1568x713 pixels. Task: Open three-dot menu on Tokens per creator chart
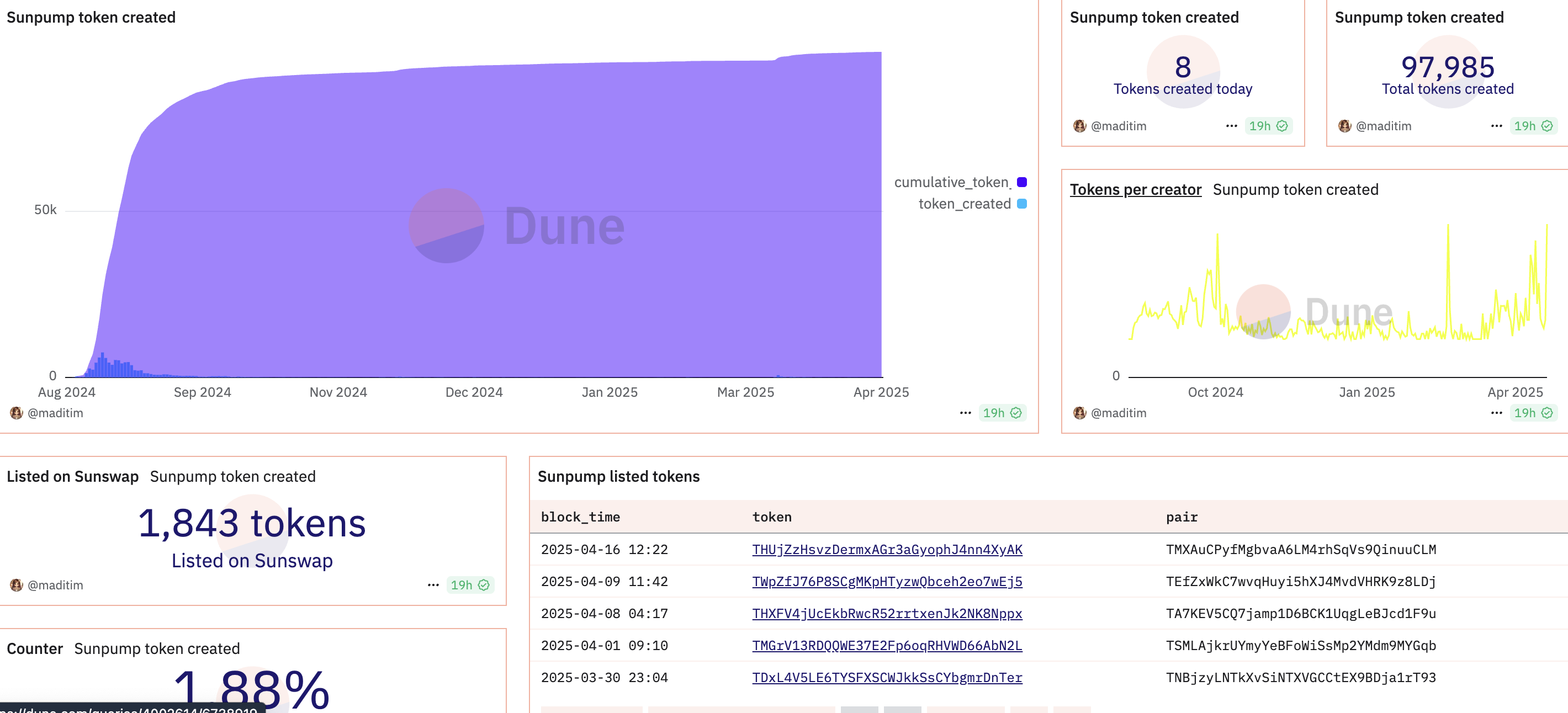pyautogui.click(x=1496, y=413)
